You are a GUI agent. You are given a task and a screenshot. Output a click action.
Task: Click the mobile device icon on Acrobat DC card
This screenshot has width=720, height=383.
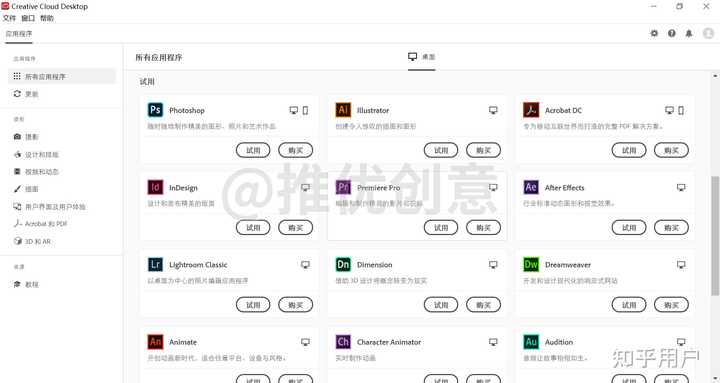click(681, 110)
